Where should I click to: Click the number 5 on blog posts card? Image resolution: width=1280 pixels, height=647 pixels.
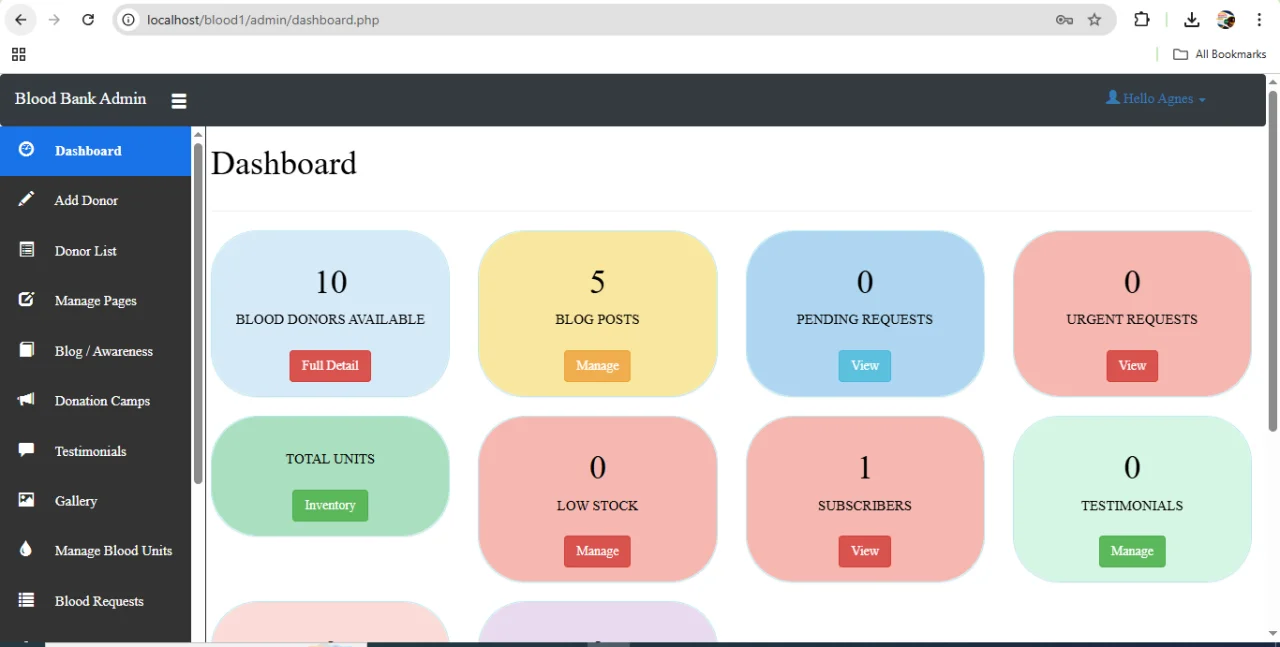click(x=597, y=282)
